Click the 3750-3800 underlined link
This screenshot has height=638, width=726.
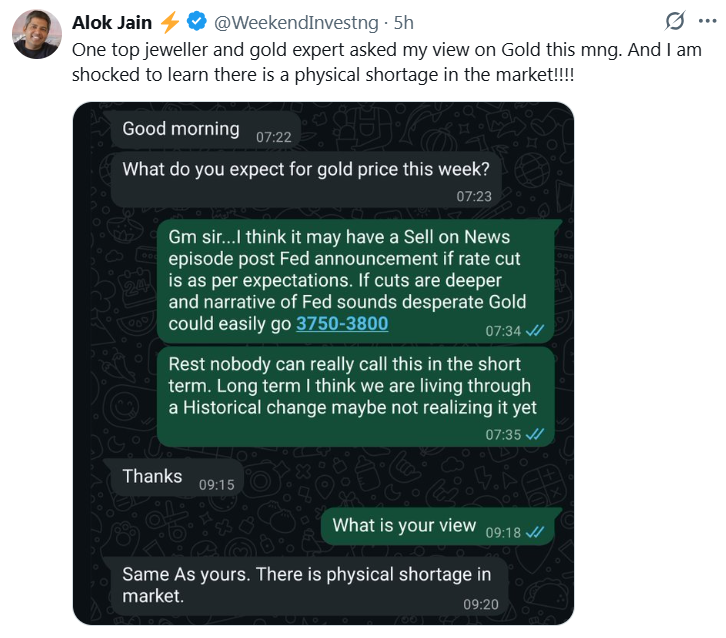point(342,323)
